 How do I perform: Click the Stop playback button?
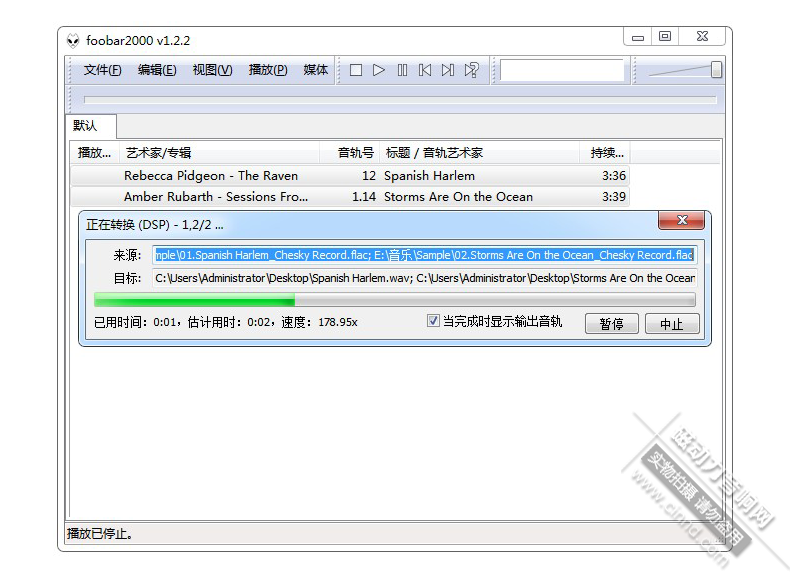pos(355,70)
